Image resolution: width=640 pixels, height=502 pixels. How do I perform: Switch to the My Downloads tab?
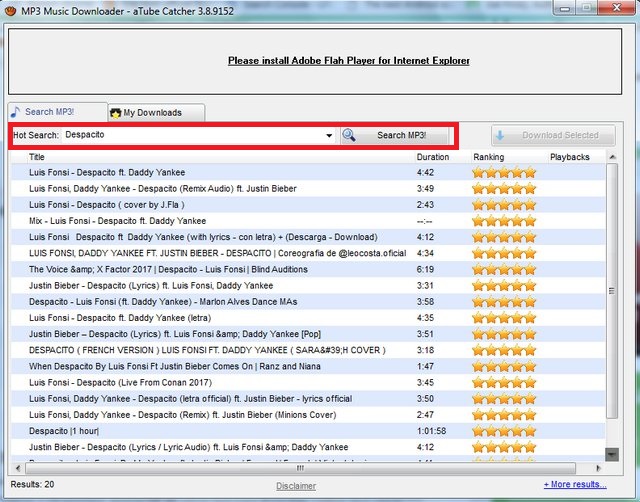point(154,113)
